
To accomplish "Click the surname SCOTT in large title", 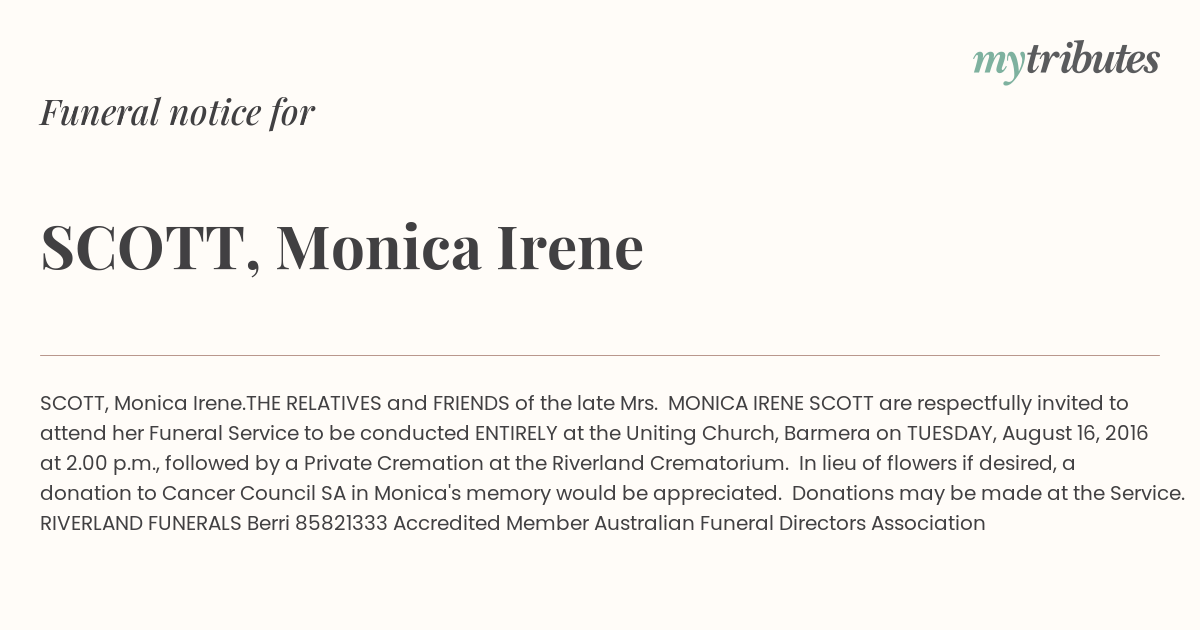I will [143, 247].
